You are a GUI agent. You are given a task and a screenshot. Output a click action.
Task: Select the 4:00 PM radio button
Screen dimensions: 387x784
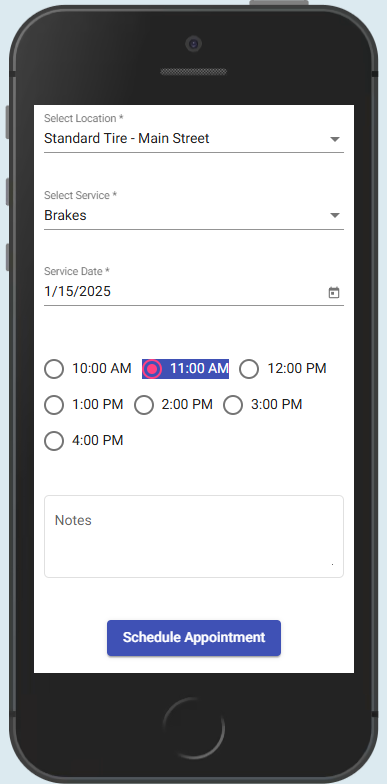pos(54,441)
